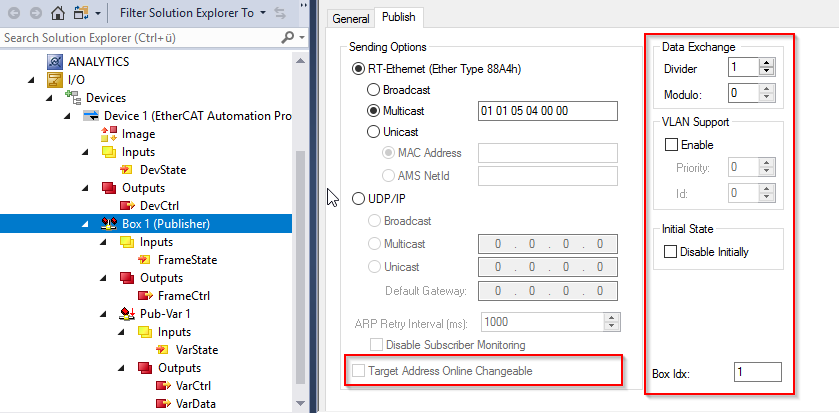Collapse the Device 1 EtherCAT Automation node
The width and height of the screenshot is (839, 413).
coord(67,116)
